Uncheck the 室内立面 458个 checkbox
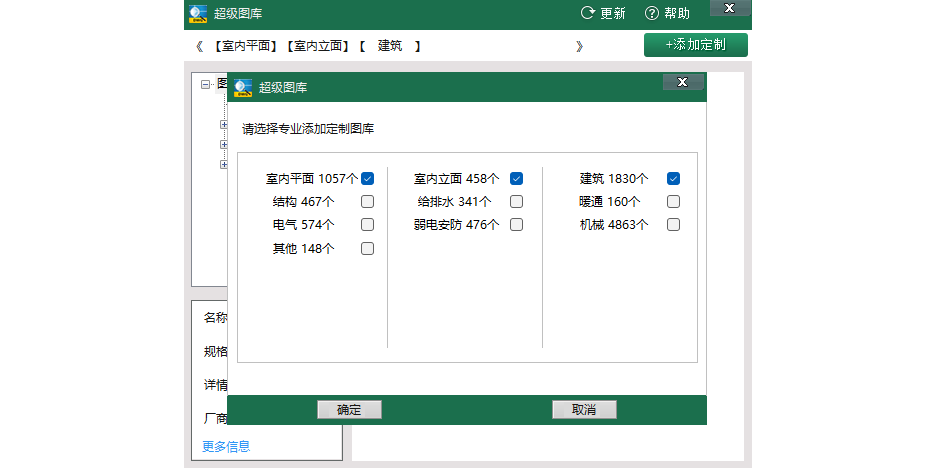The height and width of the screenshot is (468, 936). (x=516, y=178)
